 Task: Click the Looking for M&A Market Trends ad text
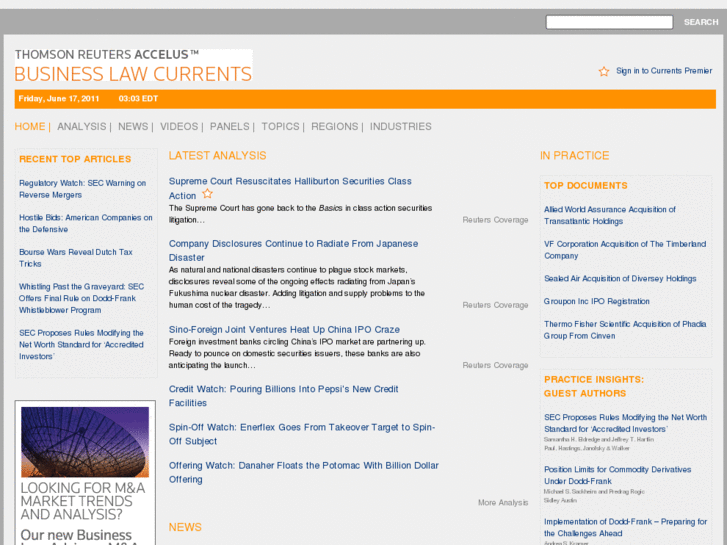(x=83, y=501)
